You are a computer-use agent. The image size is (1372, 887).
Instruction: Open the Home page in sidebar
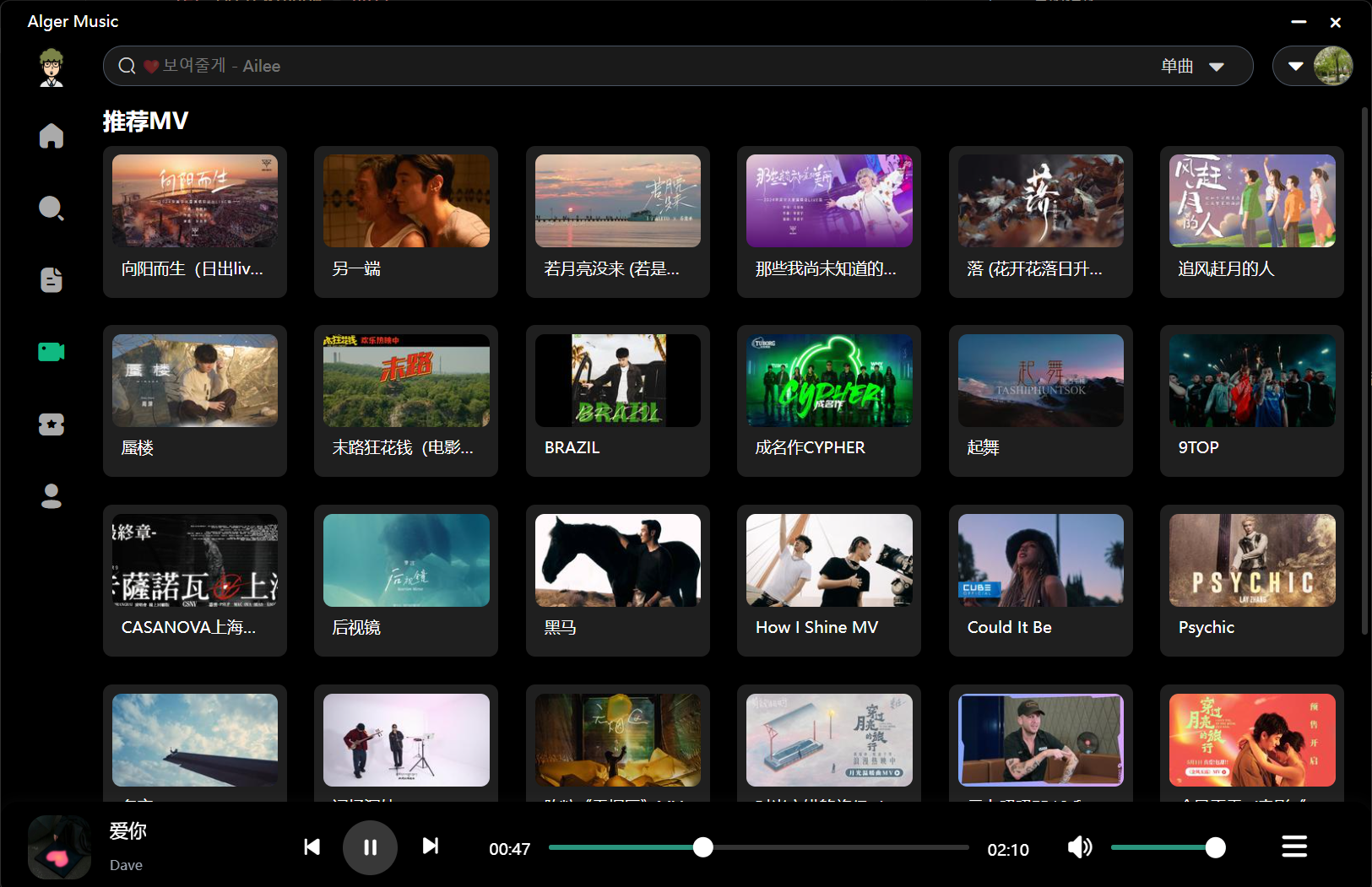52,136
